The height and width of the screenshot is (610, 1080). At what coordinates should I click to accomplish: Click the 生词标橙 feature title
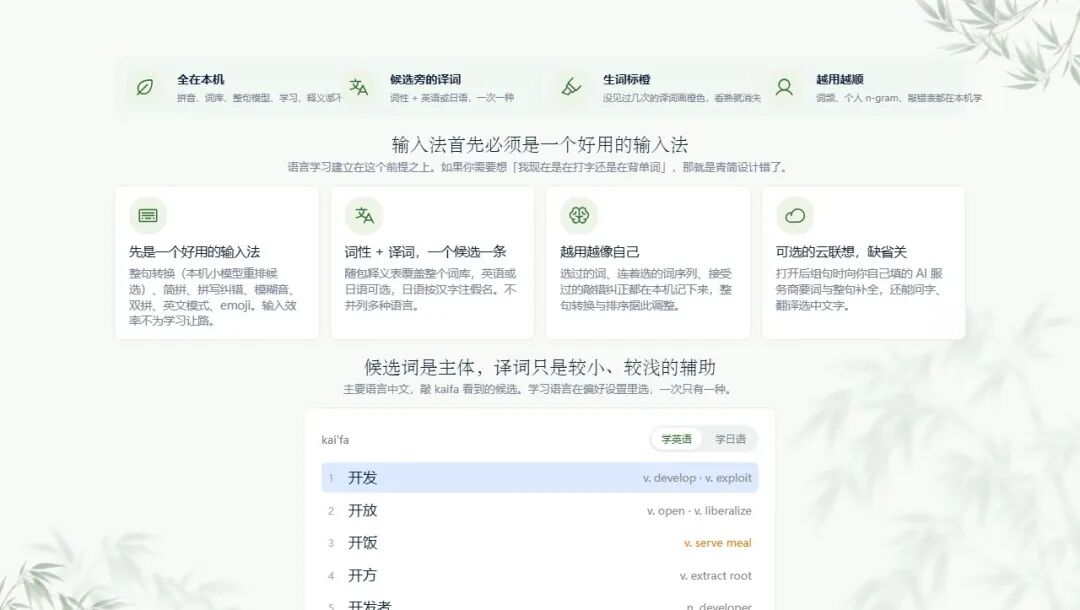[x=627, y=79]
